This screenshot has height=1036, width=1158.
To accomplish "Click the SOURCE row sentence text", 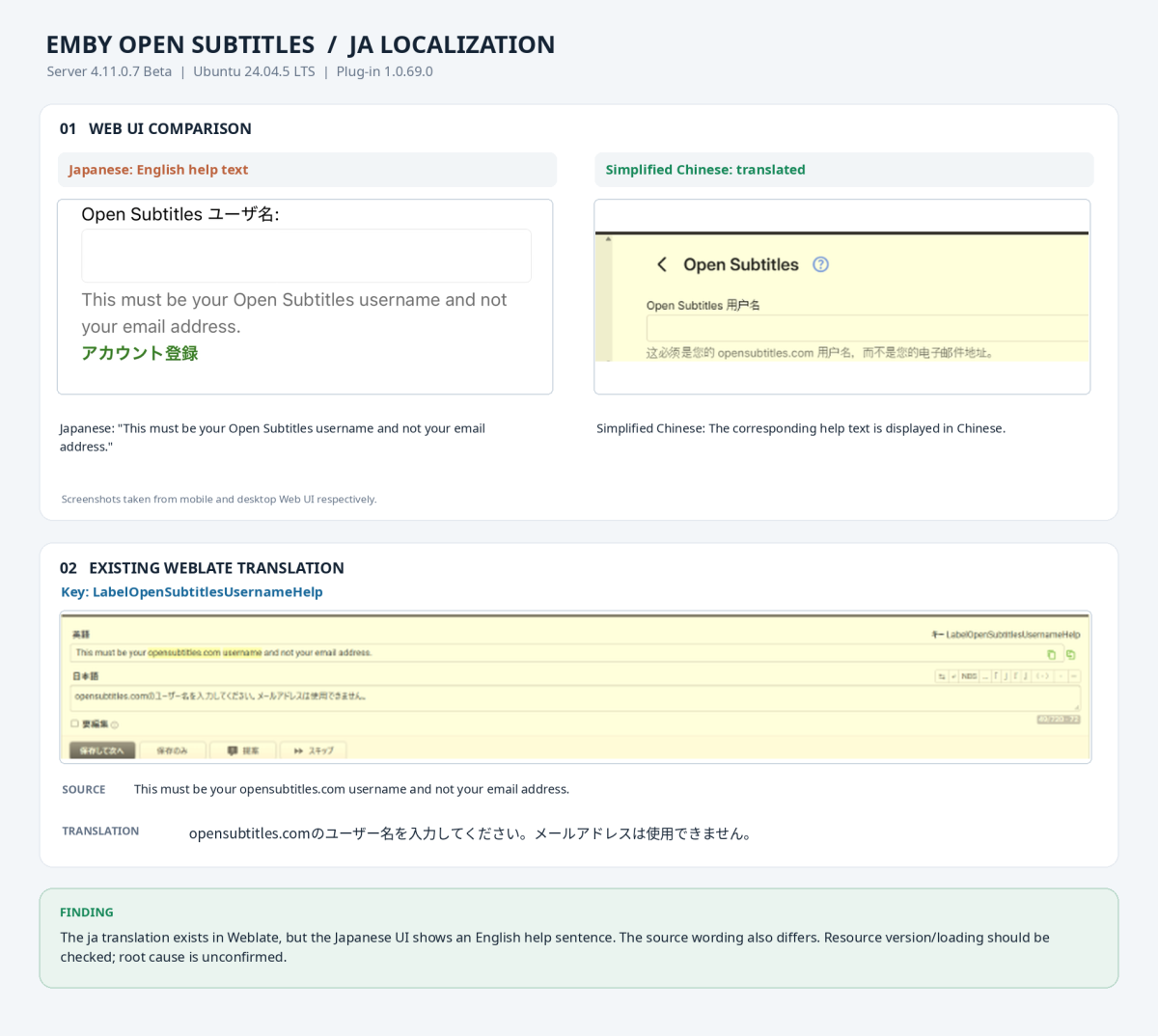I will (x=351, y=789).
